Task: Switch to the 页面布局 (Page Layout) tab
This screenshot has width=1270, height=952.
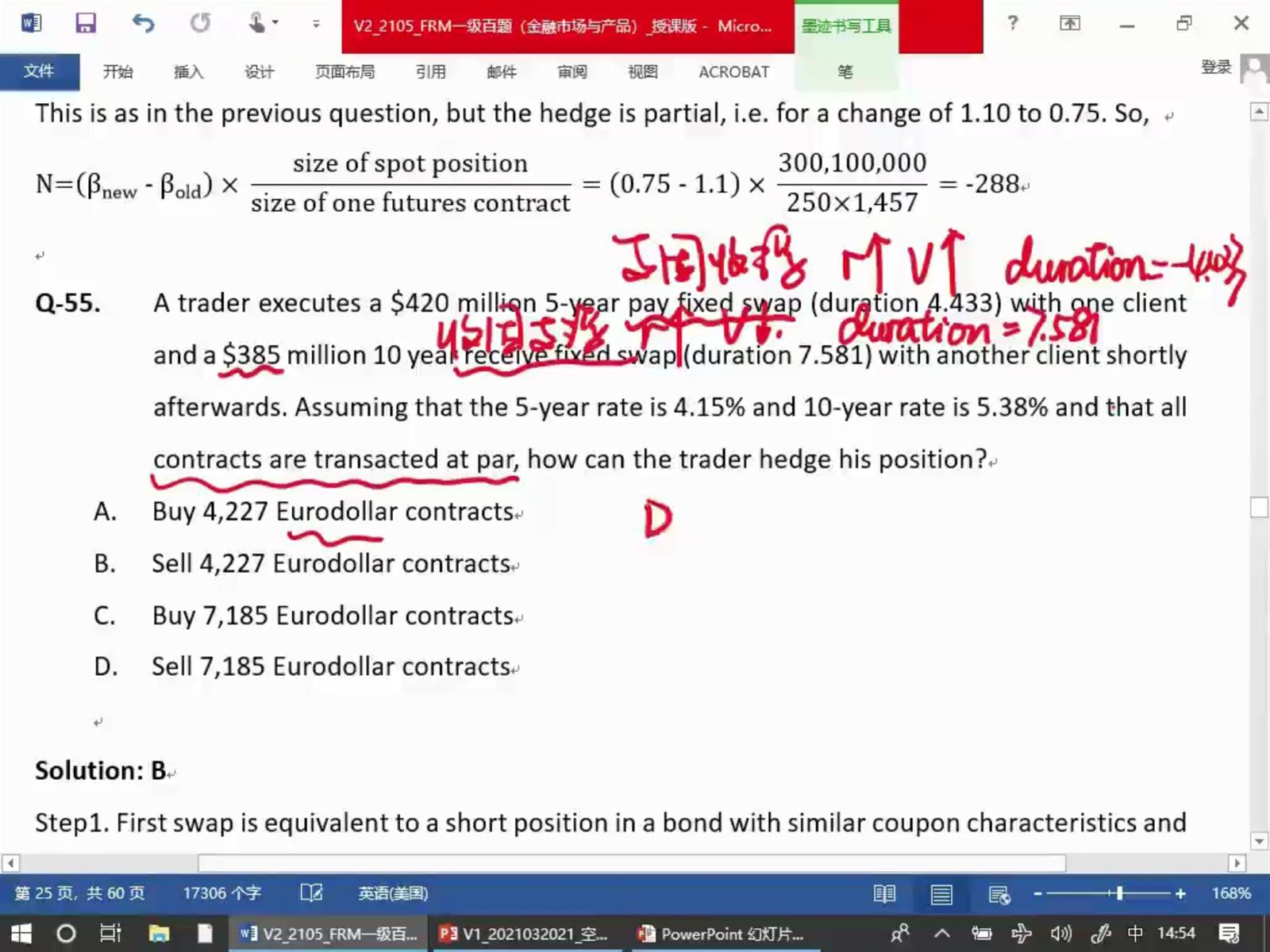Action: pyautogui.click(x=344, y=71)
